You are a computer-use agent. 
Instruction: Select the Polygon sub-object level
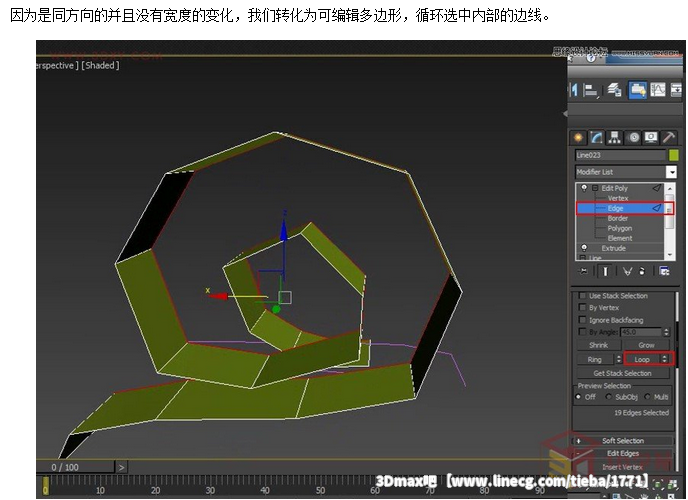coord(620,229)
